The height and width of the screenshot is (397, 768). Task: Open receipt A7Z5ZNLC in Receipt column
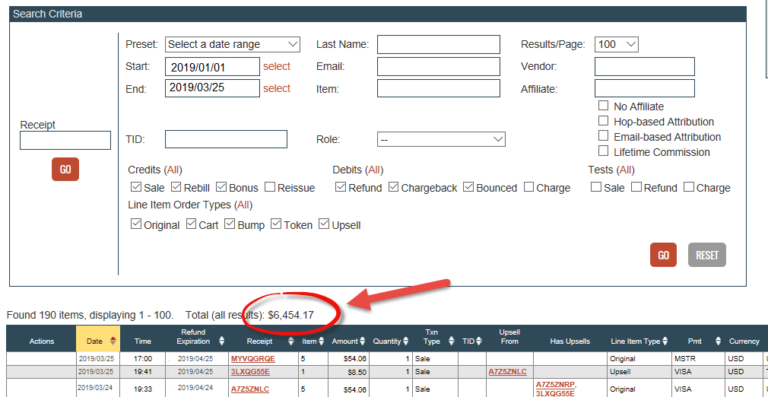pyautogui.click(x=250, y=389)
